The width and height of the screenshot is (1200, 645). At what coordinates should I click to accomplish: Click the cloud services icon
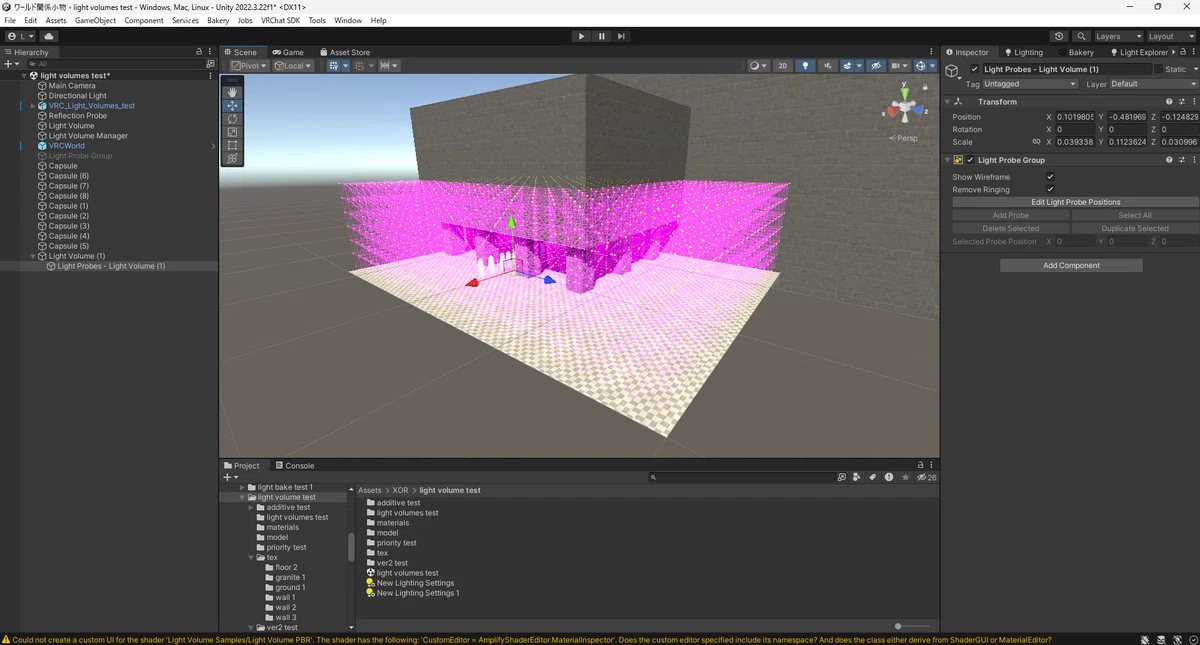tap(48, 36)
